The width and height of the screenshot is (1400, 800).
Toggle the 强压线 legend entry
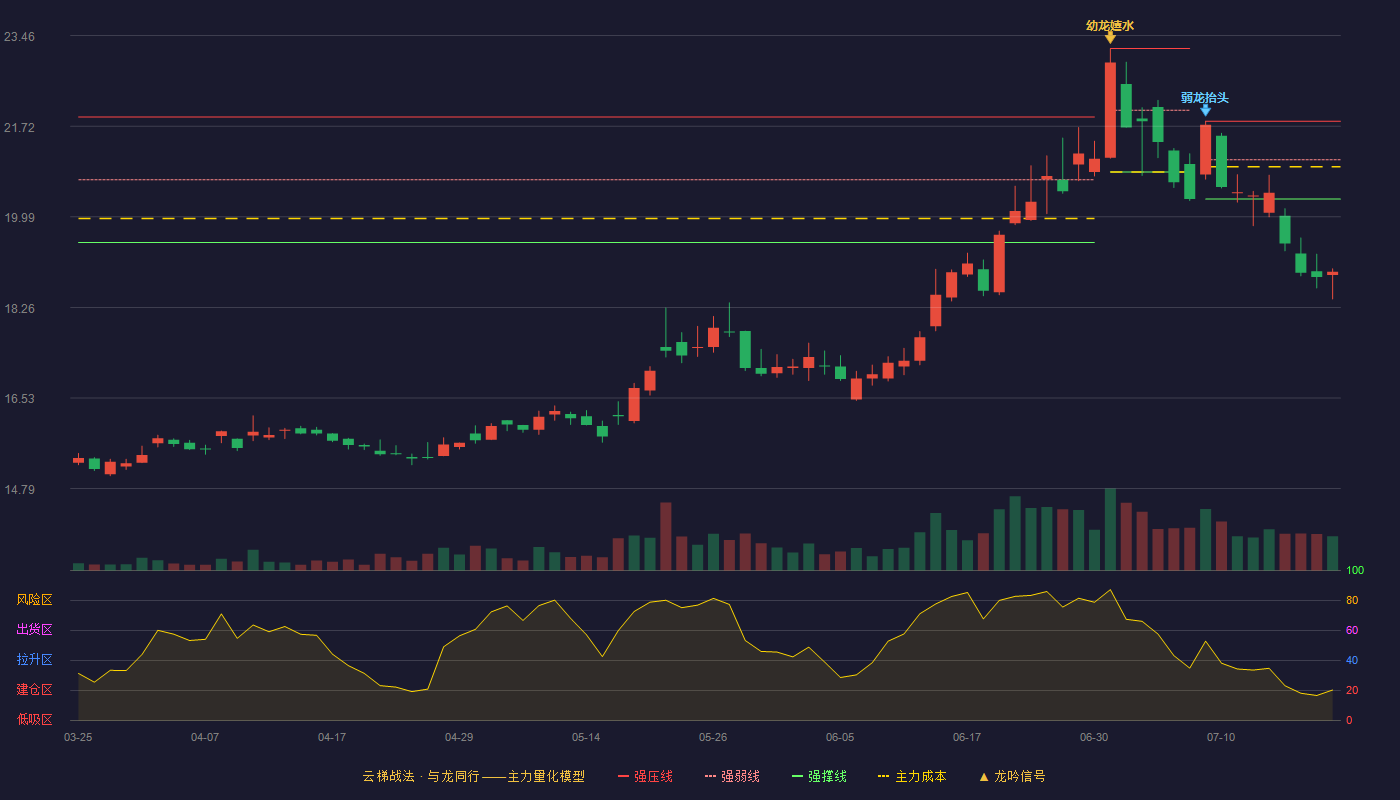click(645, 776)
